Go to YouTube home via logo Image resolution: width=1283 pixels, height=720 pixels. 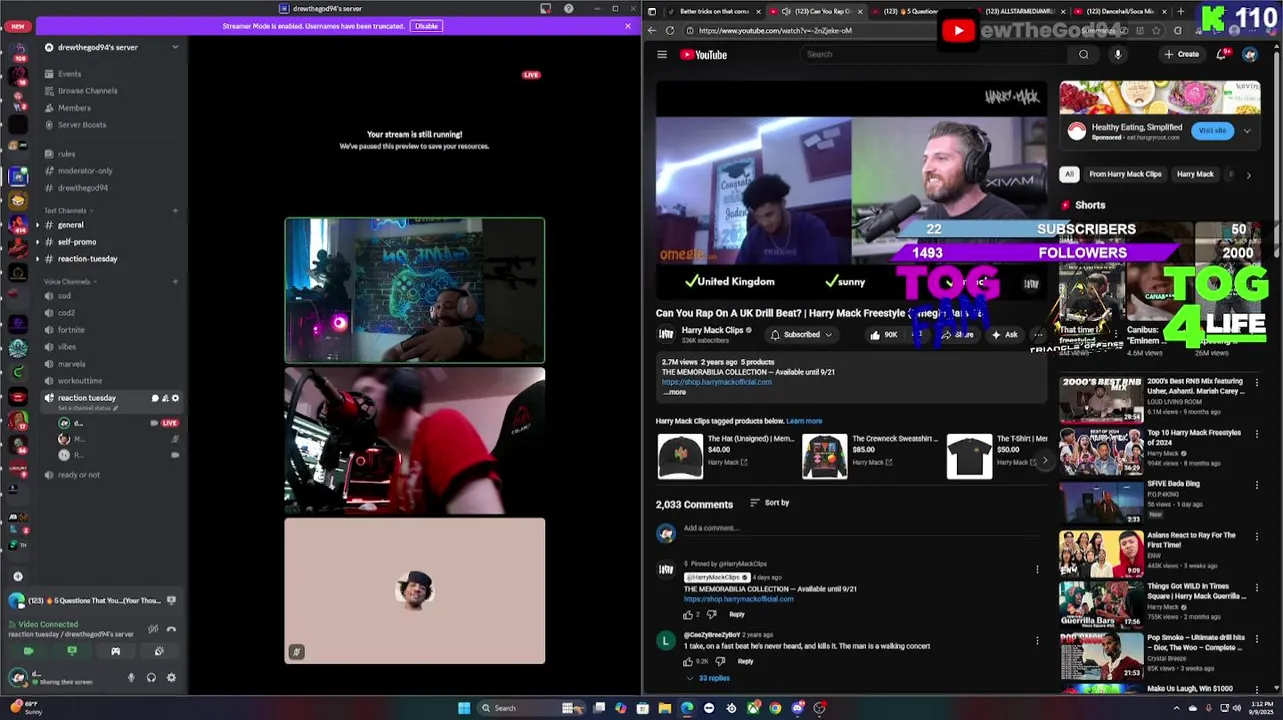[x=704, y=55]
